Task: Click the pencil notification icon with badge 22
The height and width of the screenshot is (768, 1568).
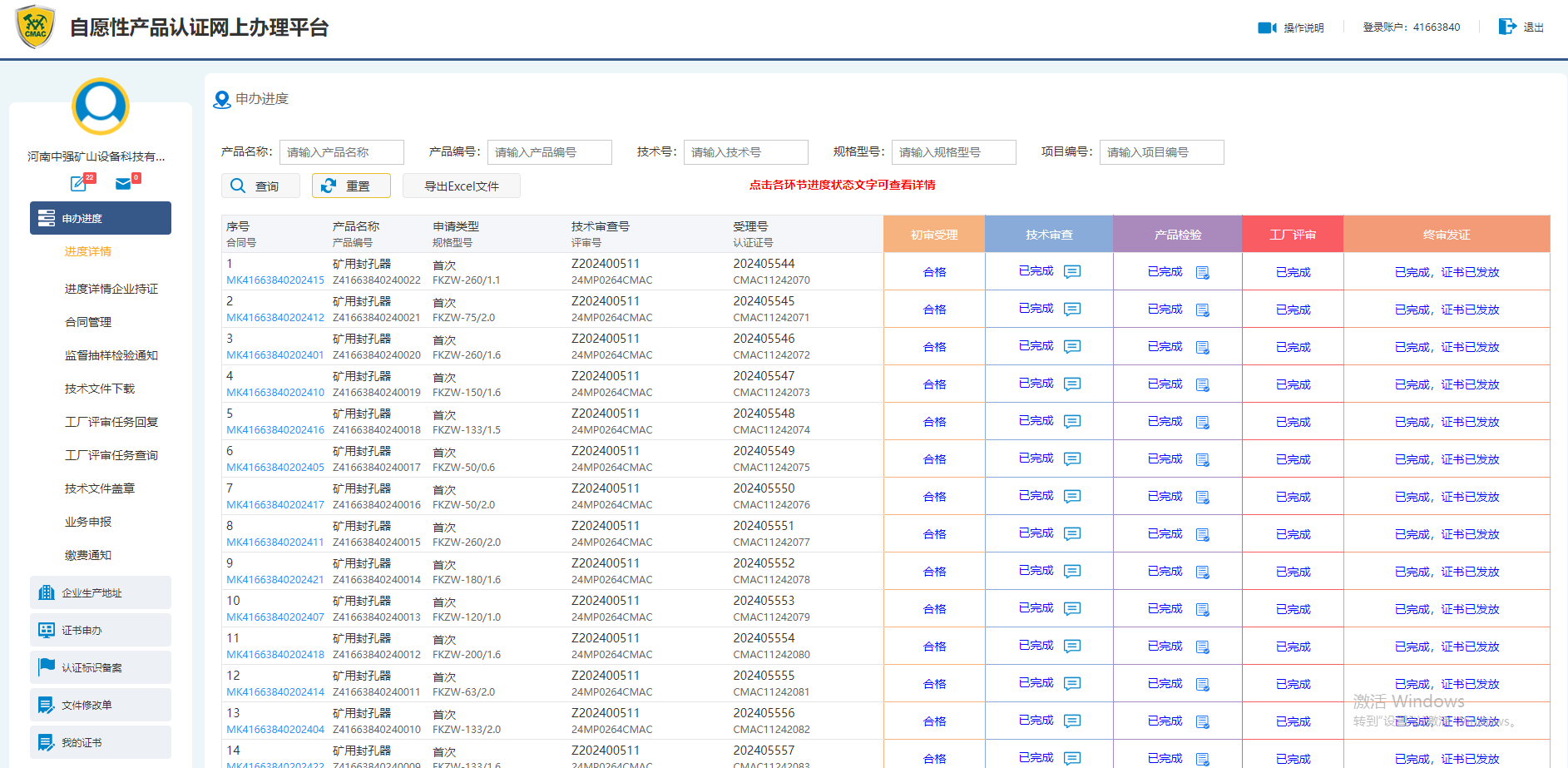Action: 79,183
